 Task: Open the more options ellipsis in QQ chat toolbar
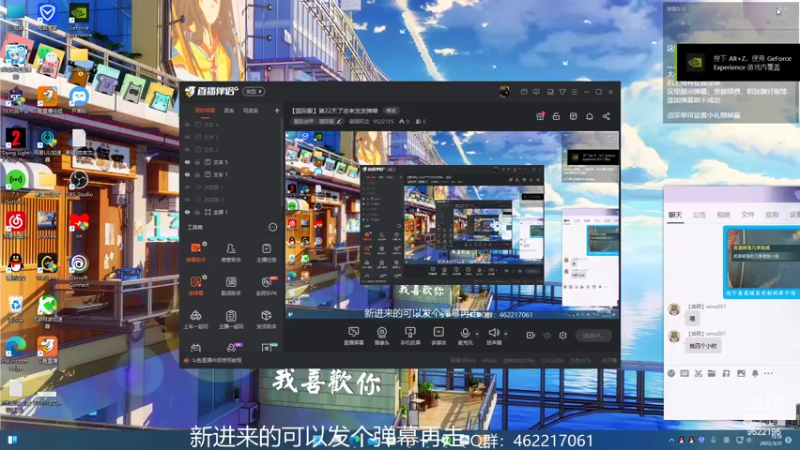pyautogui.click(x=768, y=373)
